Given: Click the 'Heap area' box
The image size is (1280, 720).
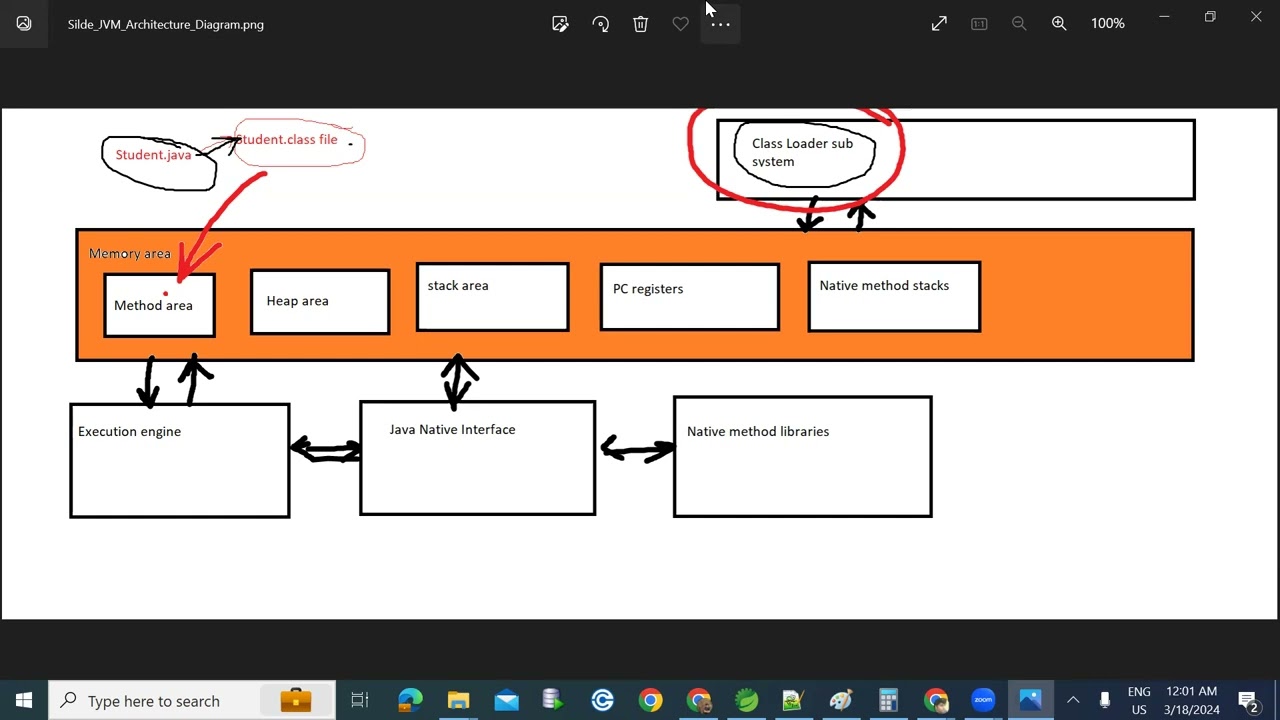Looking at the screenshot, I should [320, 301].
